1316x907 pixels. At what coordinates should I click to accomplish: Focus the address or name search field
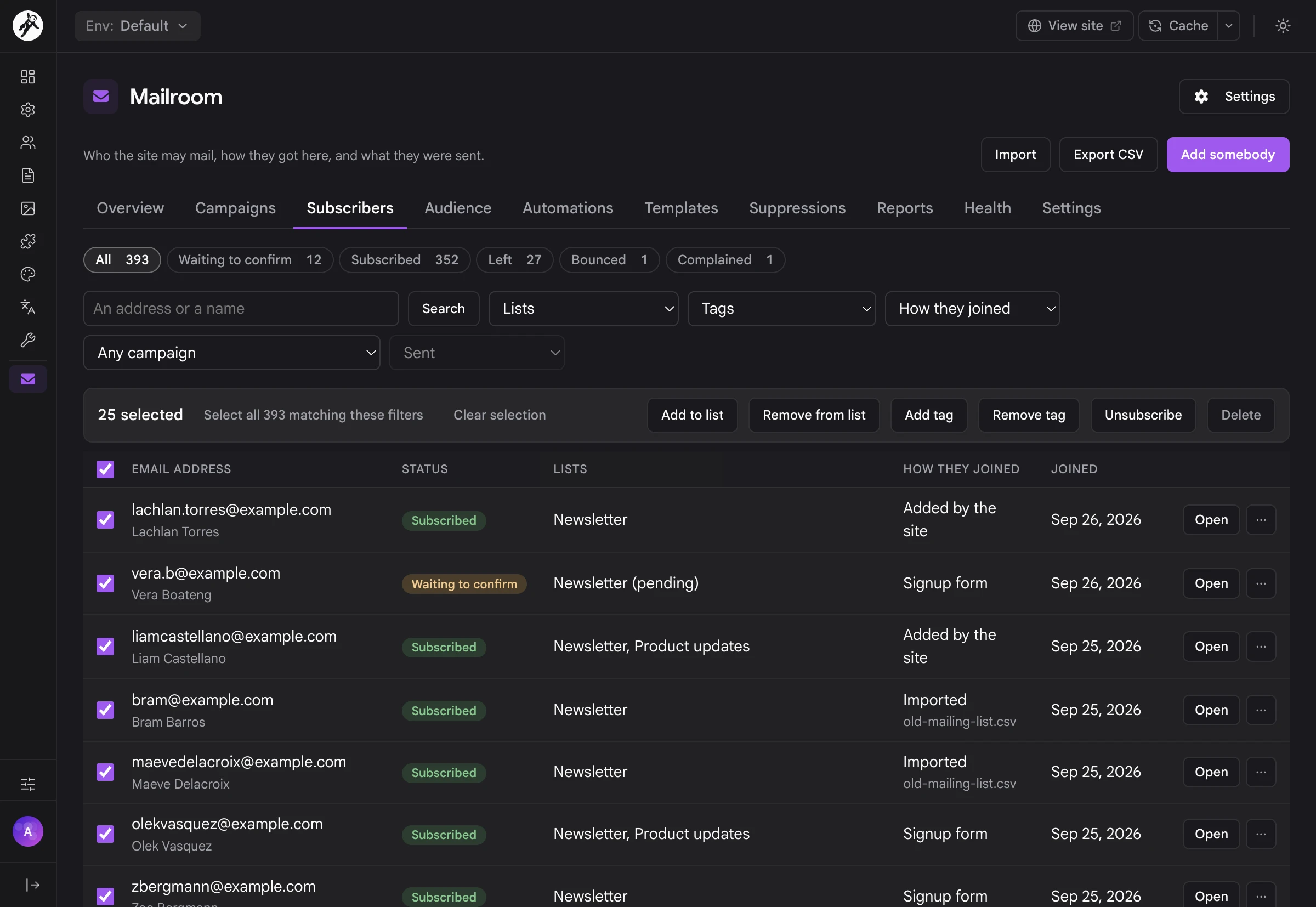[241, 309]
